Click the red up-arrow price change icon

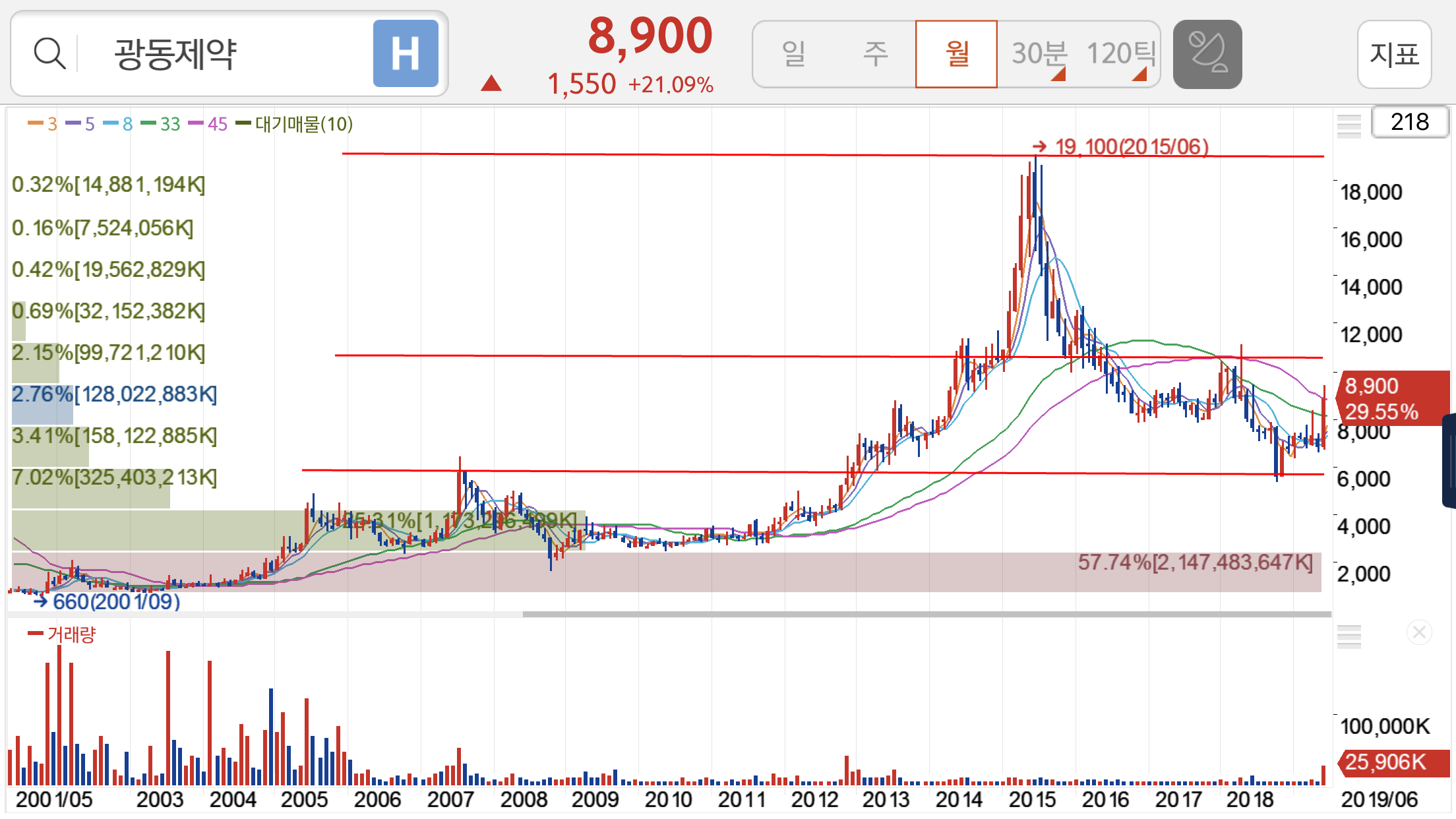click(x=491, y=84)
